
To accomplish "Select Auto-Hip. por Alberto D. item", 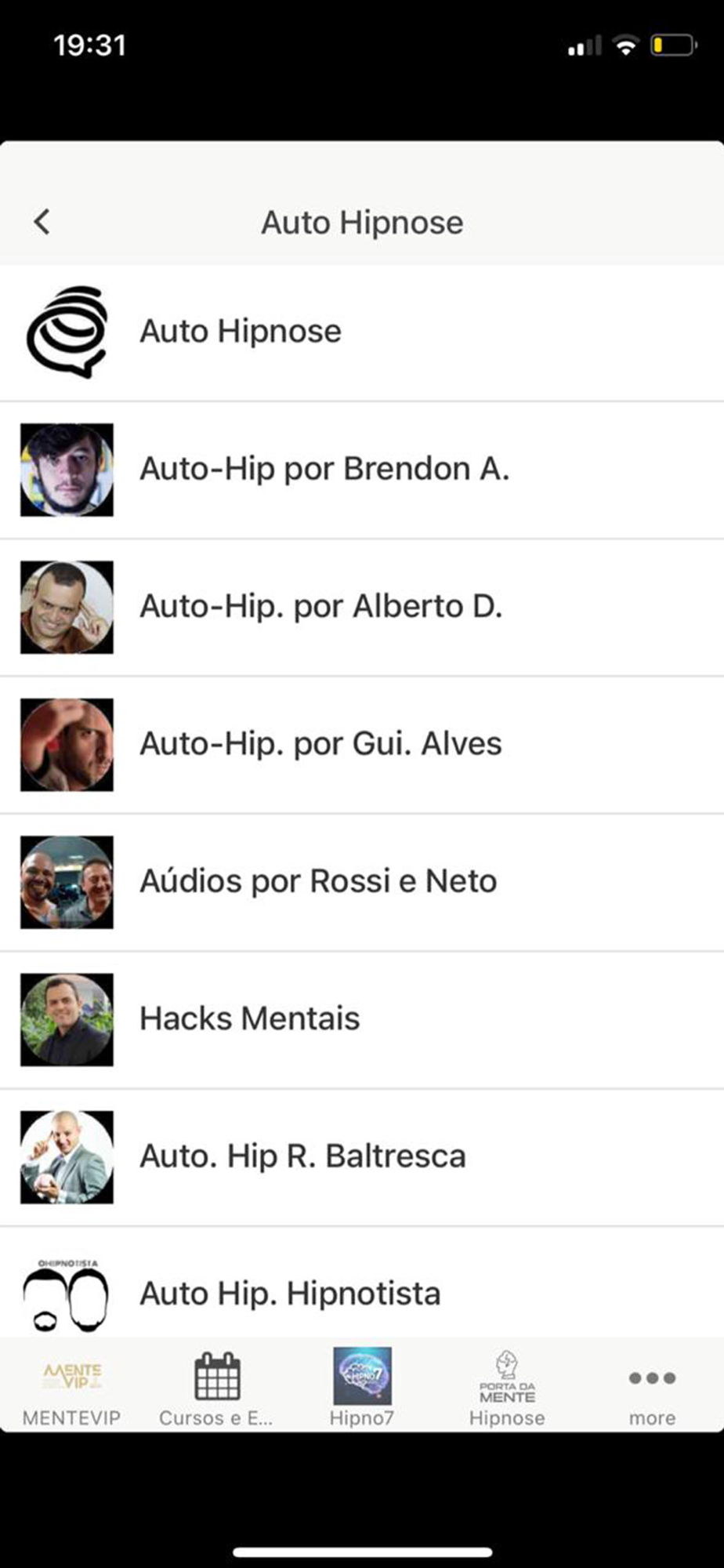I will pos(362,607).
